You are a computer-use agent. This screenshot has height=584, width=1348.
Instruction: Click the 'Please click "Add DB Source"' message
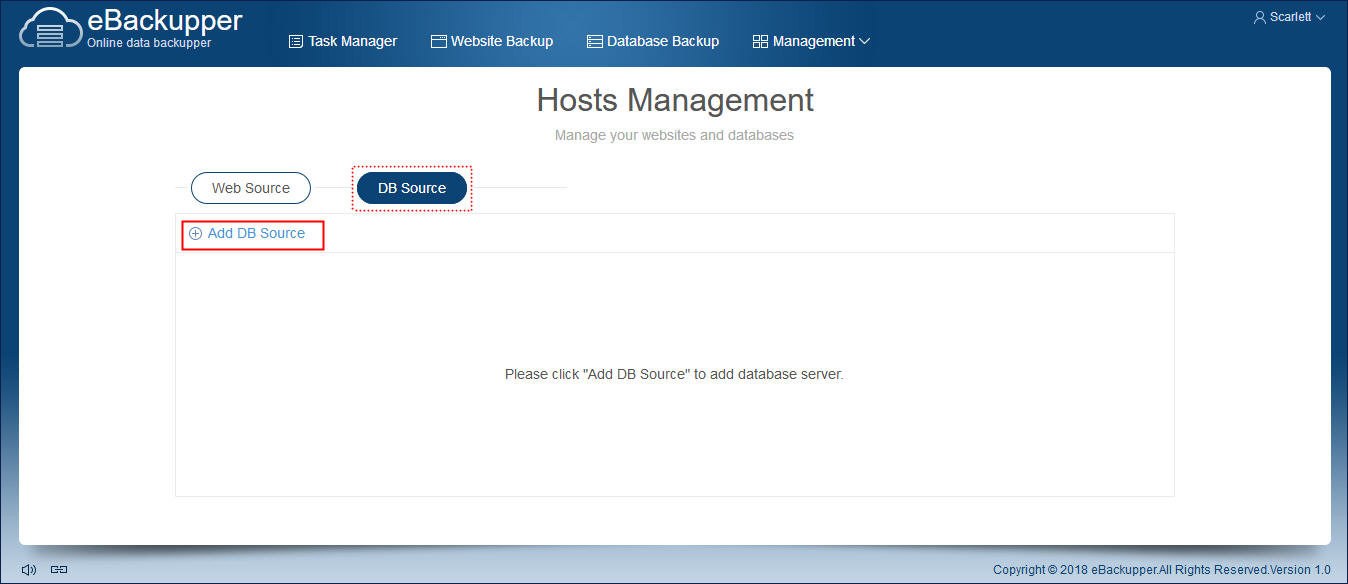674,375
